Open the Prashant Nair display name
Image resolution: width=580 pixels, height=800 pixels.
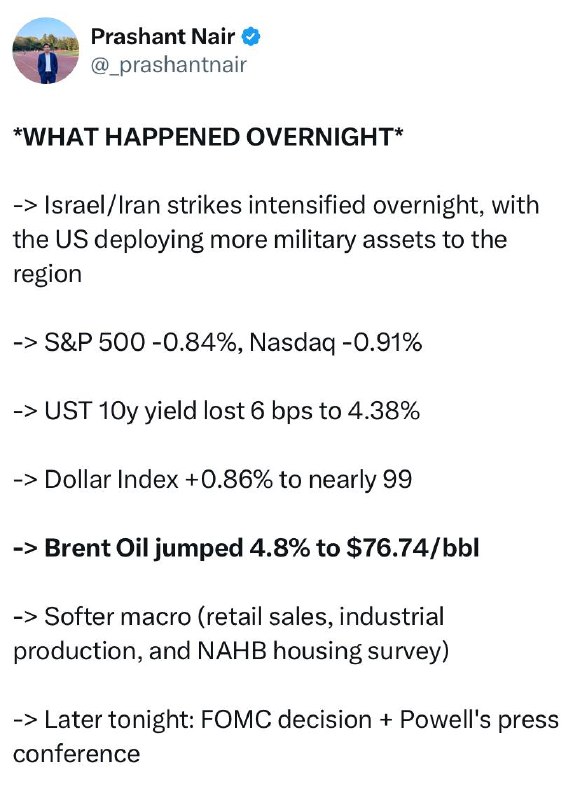coord(163,37)
